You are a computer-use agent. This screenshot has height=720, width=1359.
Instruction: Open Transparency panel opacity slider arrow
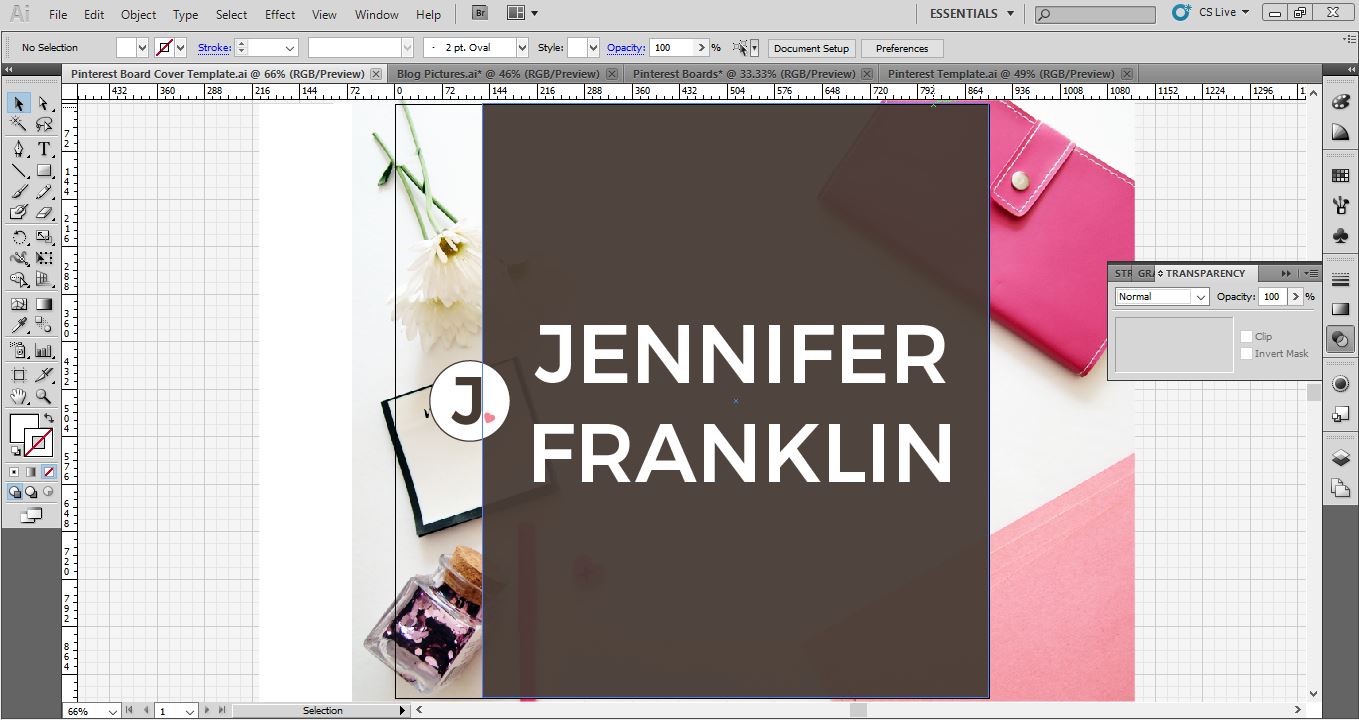click(x=1296, y=297)
